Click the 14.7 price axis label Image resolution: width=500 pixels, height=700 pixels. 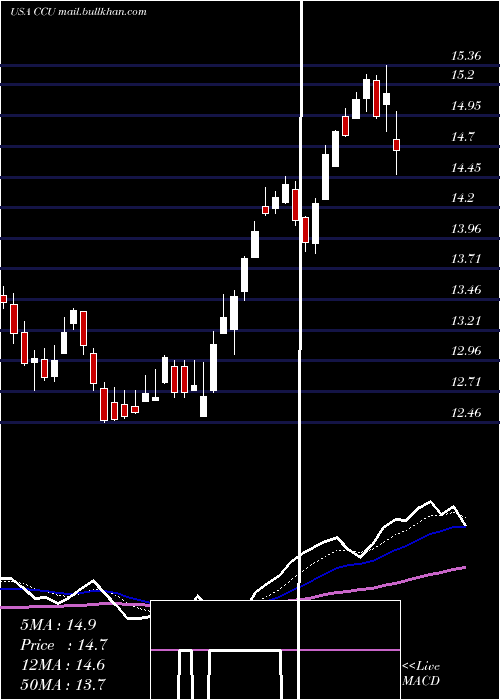[x=462, y=137]
